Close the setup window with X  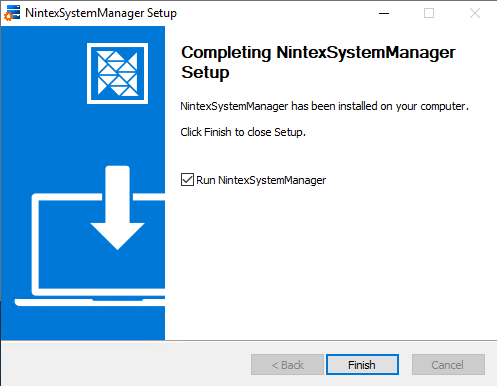click(475, 13)
